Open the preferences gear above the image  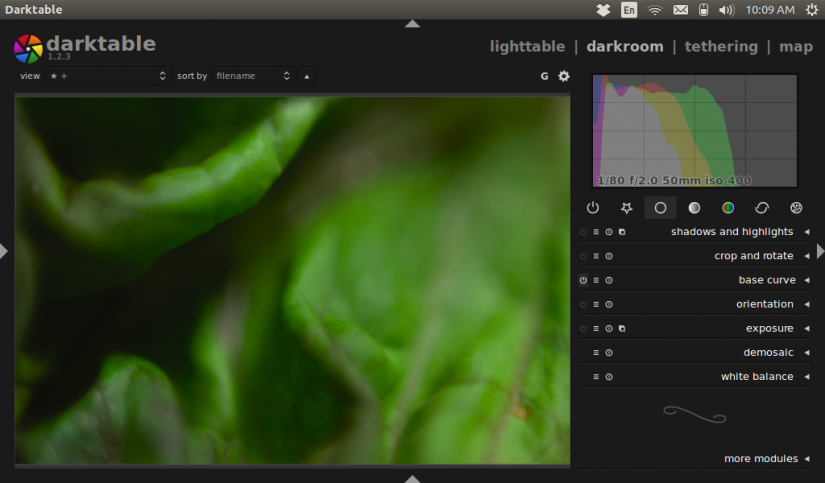[564, 76]
